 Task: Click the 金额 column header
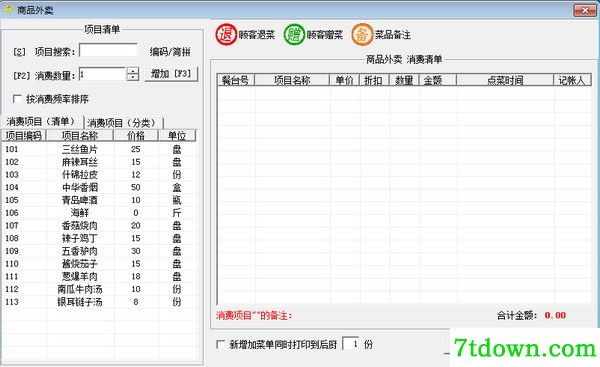tap(437, 80)
